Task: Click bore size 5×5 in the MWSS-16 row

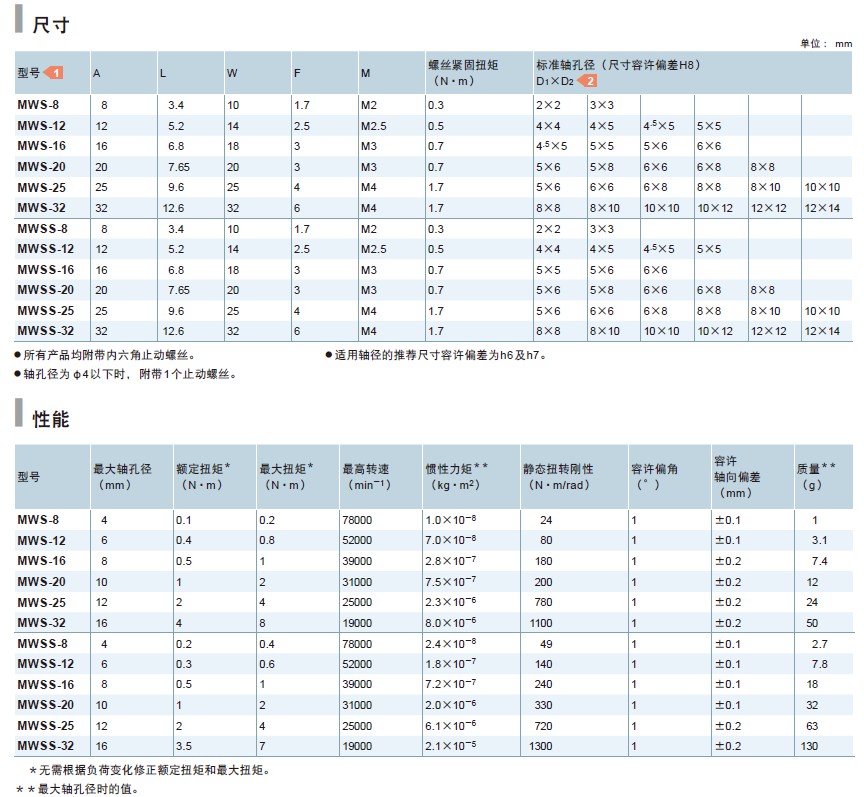Action: [x=548, y=270]
